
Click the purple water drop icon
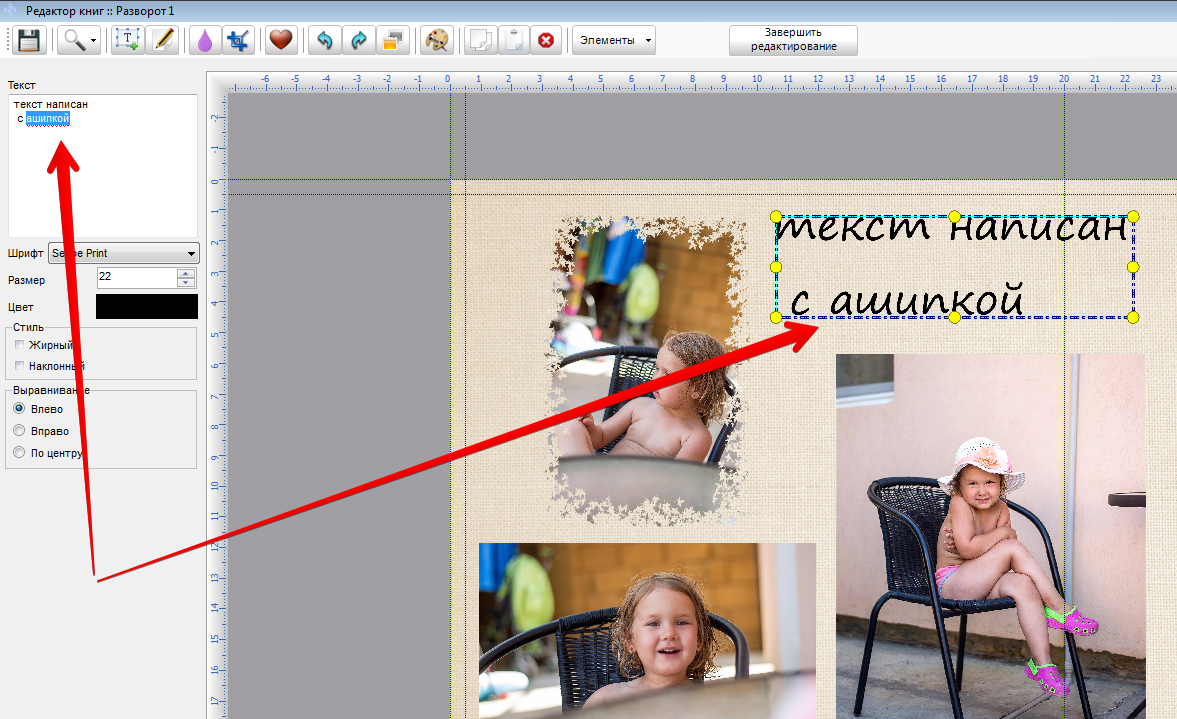(204, 40)
